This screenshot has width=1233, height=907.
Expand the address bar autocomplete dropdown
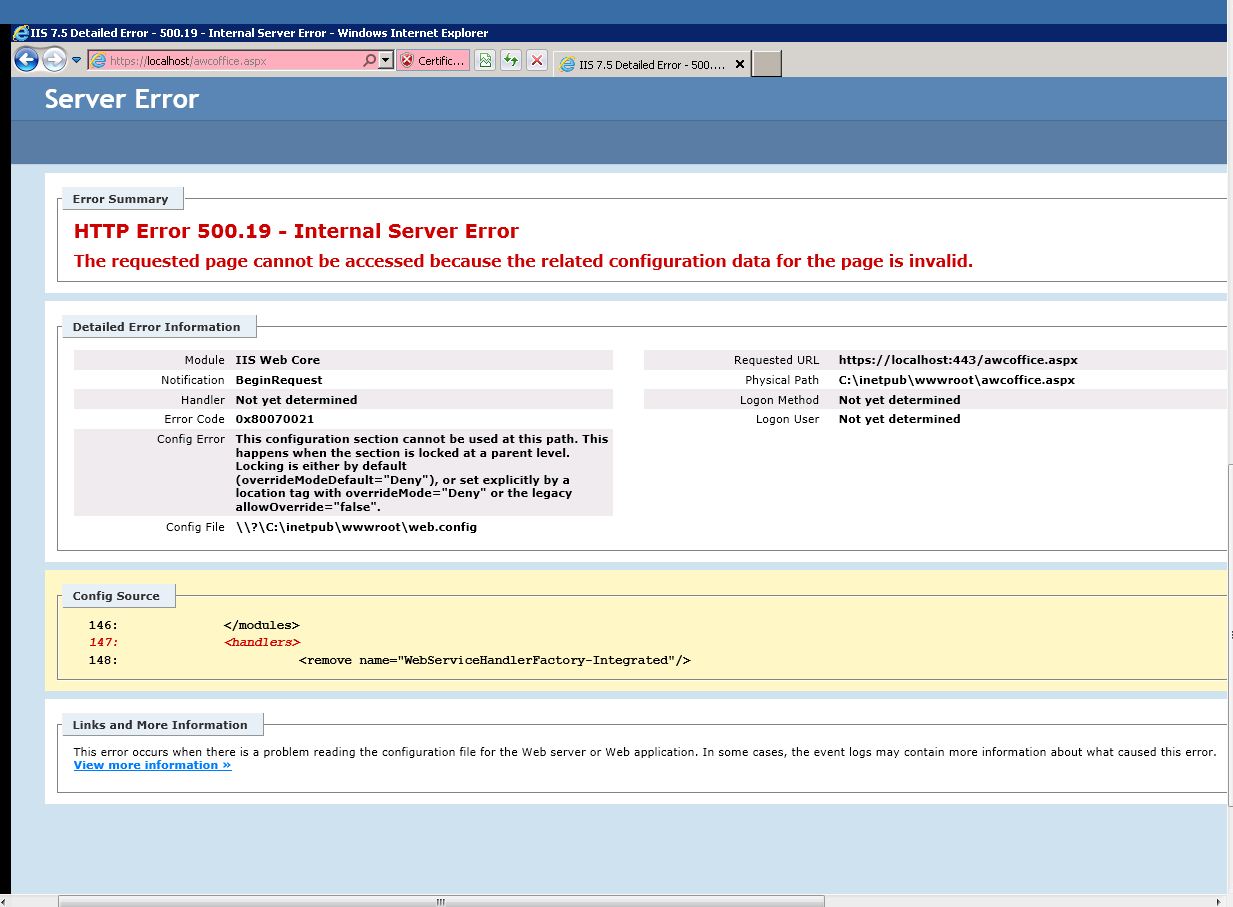coord(386,61)
